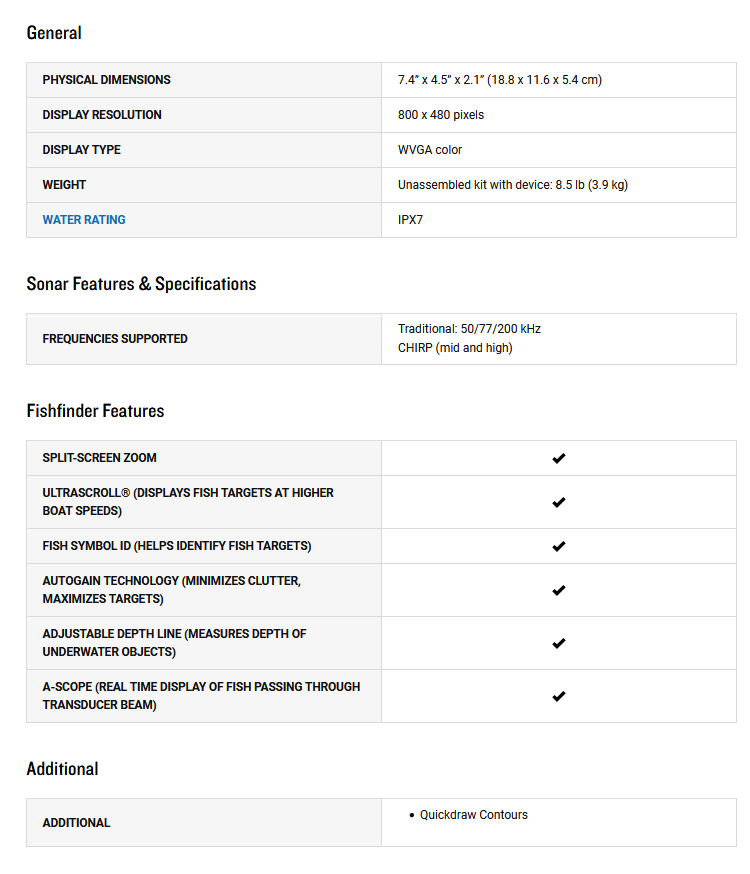The width and height of the screenshot is (750, 874).
Task: Click the Ultrascroll checkmark icon
Action: [559, 502]
